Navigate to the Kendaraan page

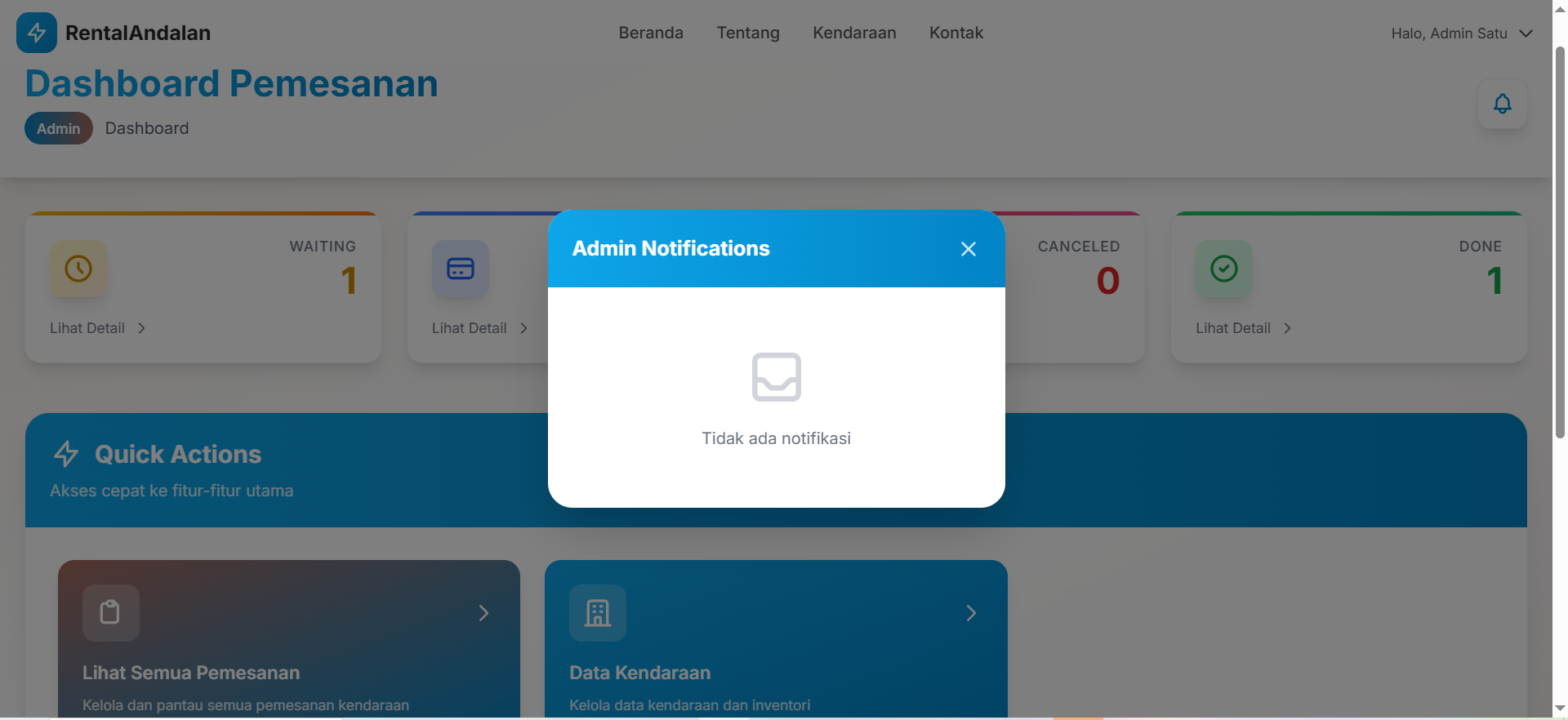(854, 33)
